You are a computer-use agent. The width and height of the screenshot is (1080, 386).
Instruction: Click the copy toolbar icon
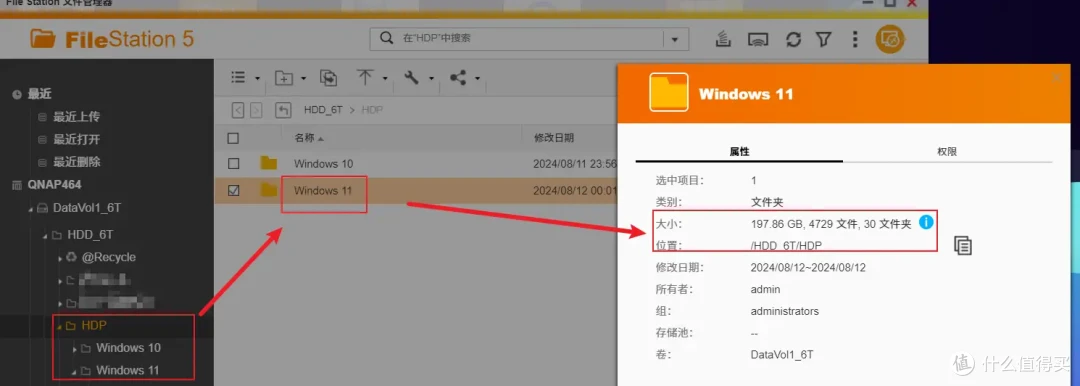click(329, 78)
